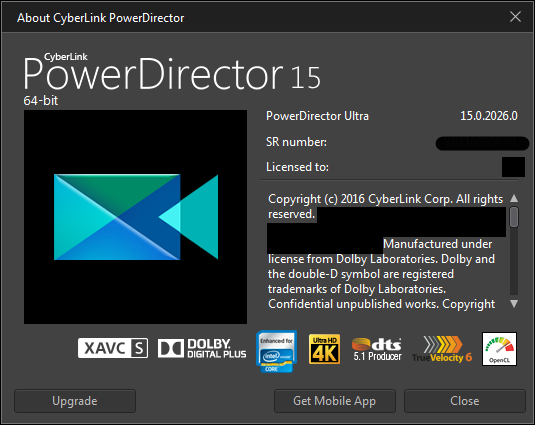Click the Licensed to label
Screen dimensions: 535x425
pos(297,167)
